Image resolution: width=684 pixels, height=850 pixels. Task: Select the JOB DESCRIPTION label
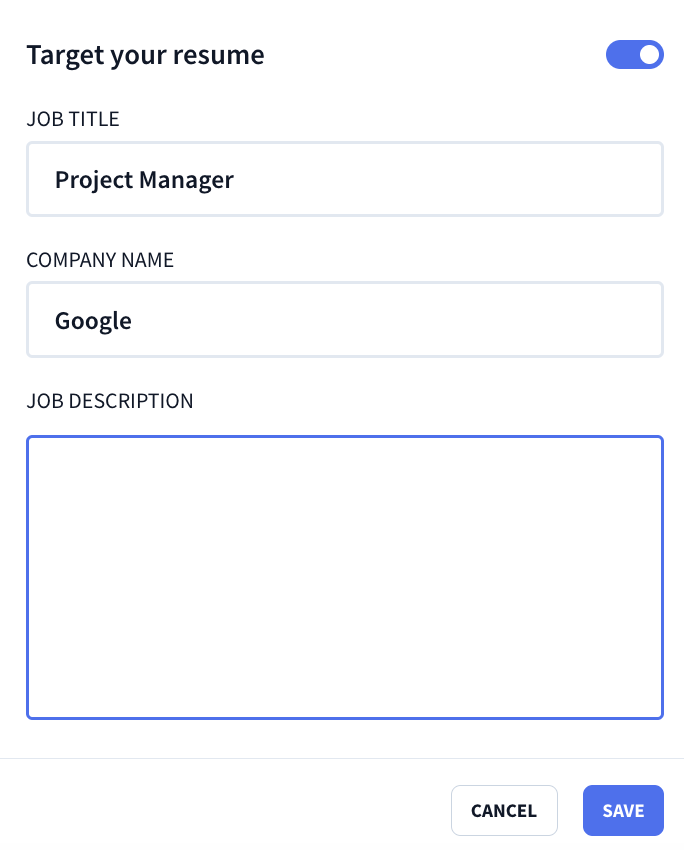pyautogui.click(x=110, y=400)
